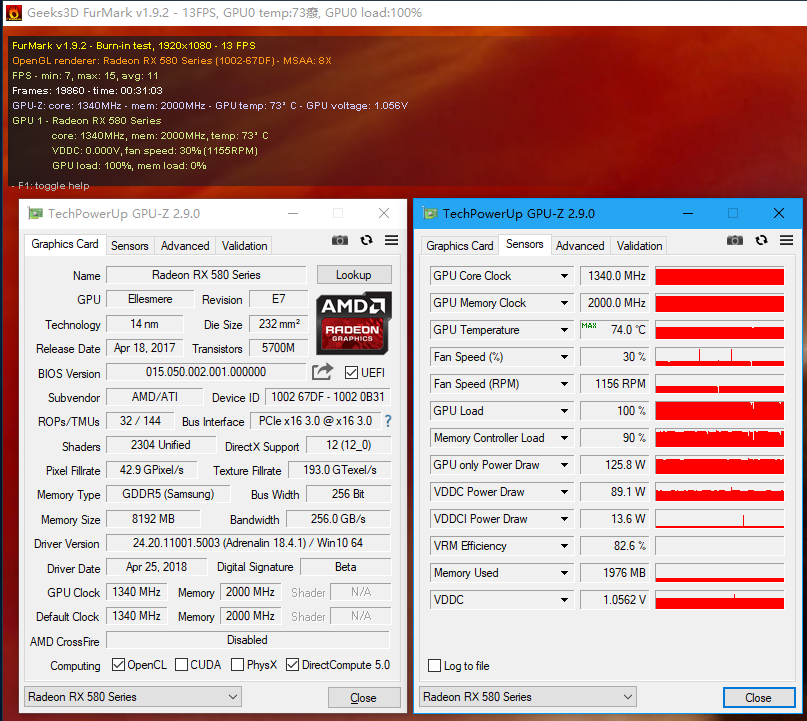
Task: Click Close button in left GPU-Z window
Action: 364,698
